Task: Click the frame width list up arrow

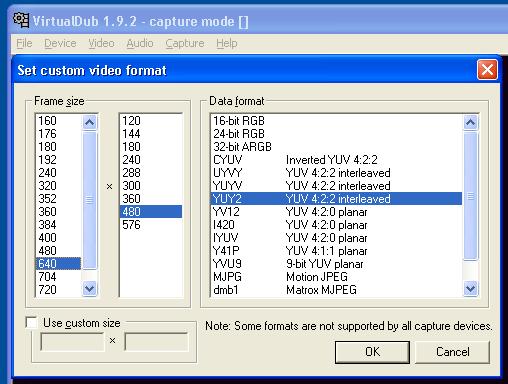Action: point(89,122)
